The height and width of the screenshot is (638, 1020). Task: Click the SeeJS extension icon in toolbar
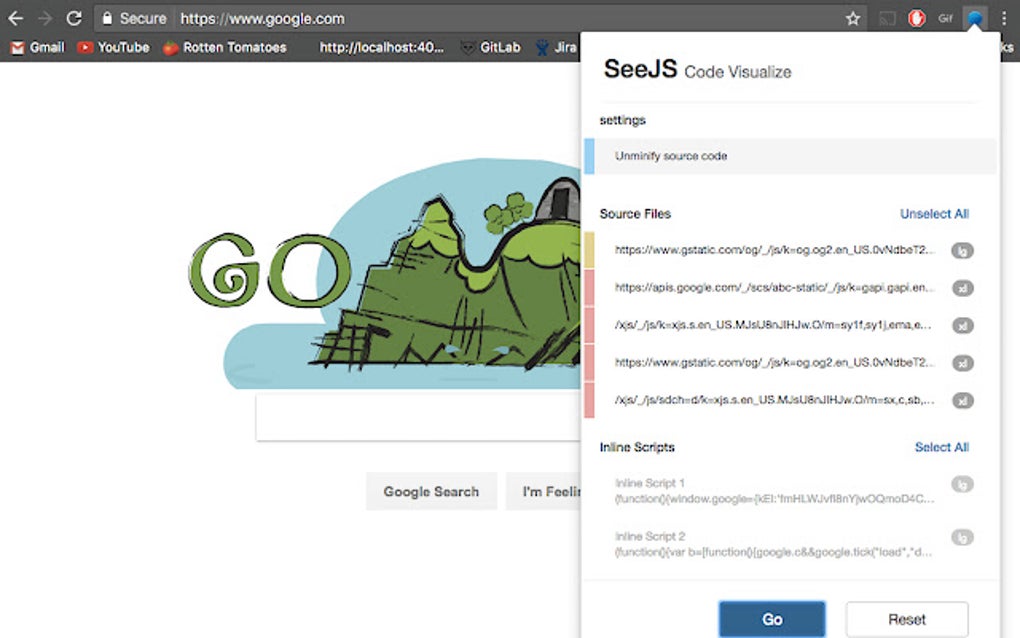point(974,18)
